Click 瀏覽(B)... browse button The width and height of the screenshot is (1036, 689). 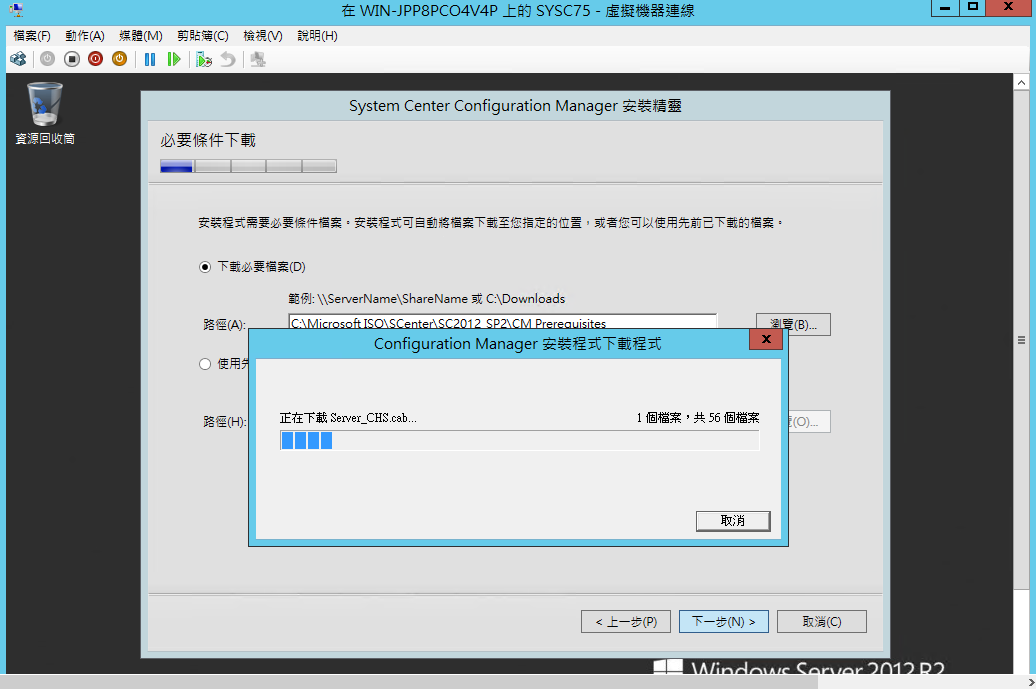pyautogui.click(x=793, y=324)
